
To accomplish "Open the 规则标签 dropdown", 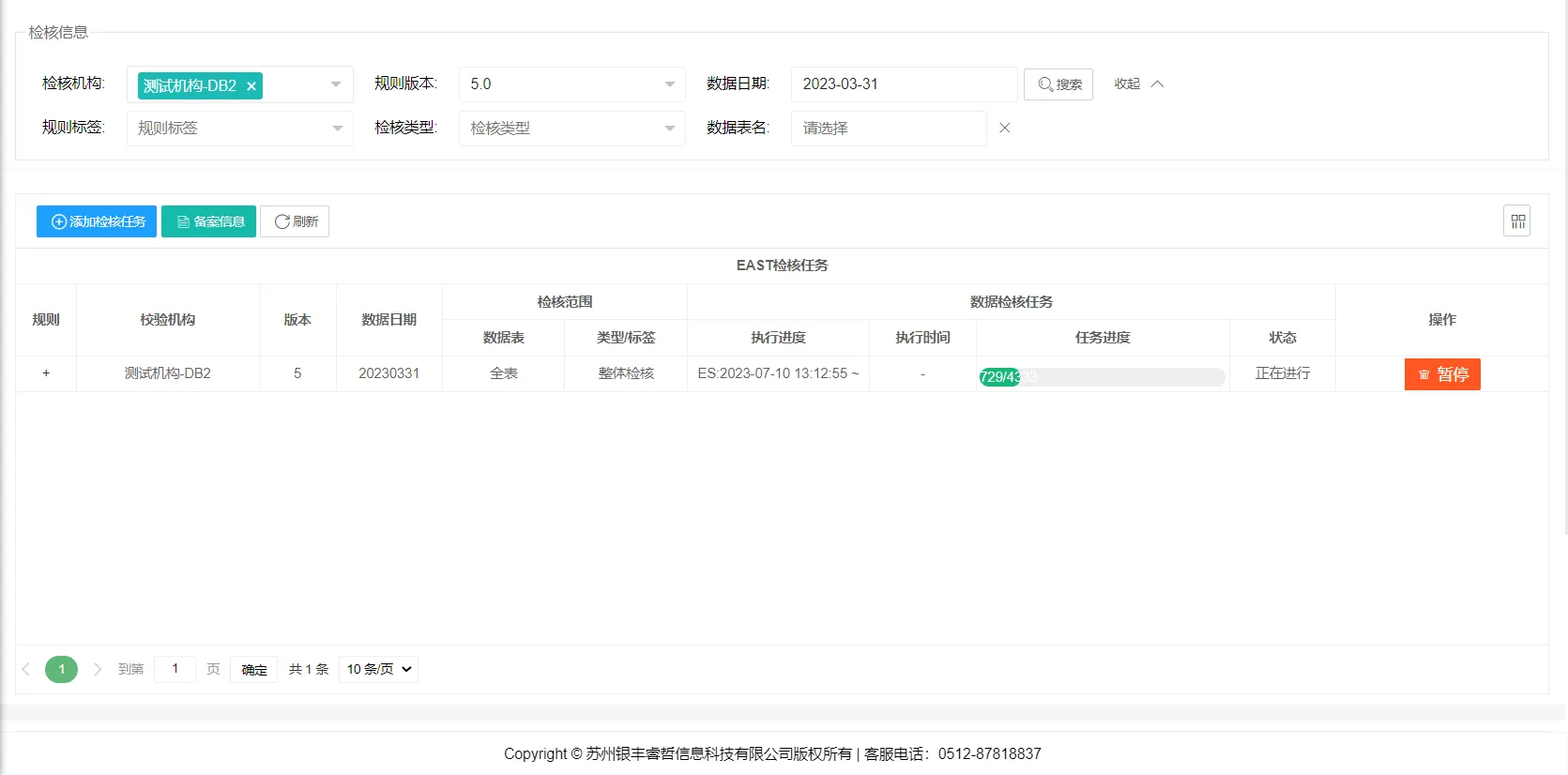I will coord(239,129).
